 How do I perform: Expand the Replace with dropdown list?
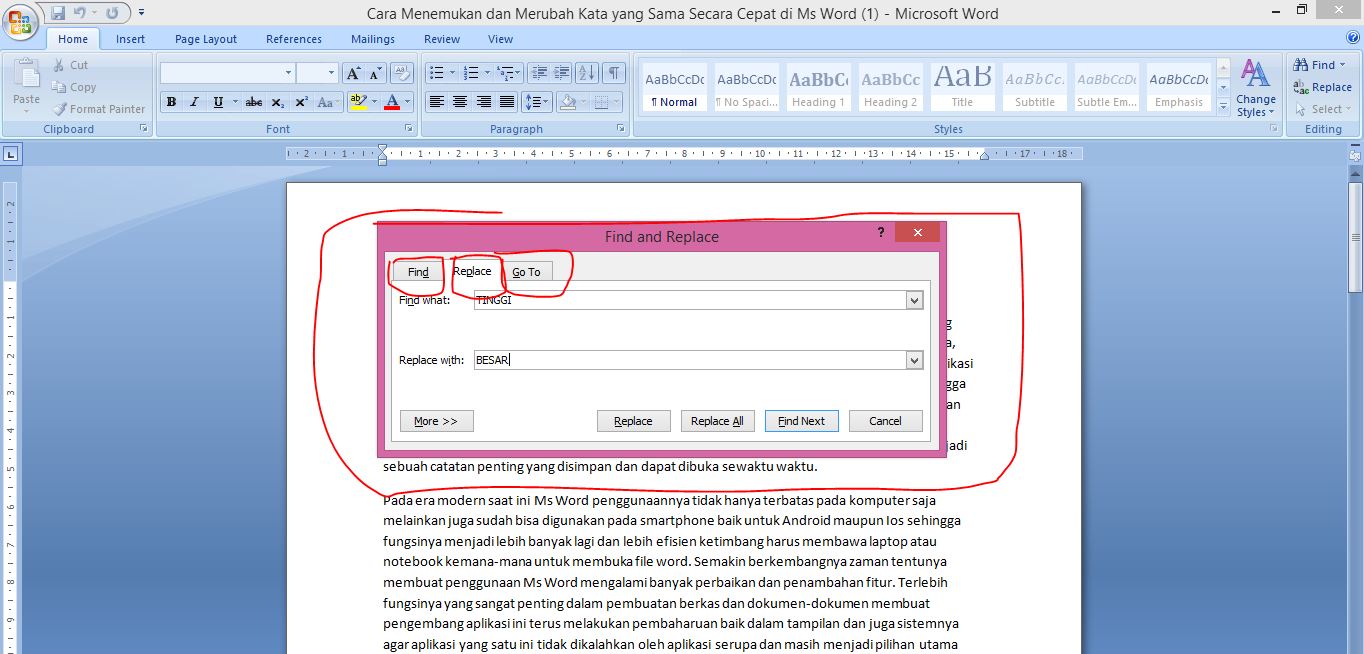(913, 359)
